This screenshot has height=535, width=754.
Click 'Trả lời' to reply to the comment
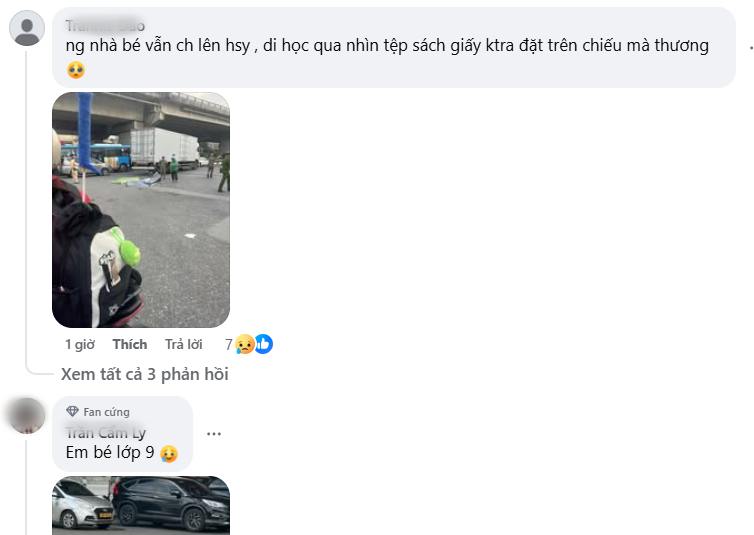point(184,344)
